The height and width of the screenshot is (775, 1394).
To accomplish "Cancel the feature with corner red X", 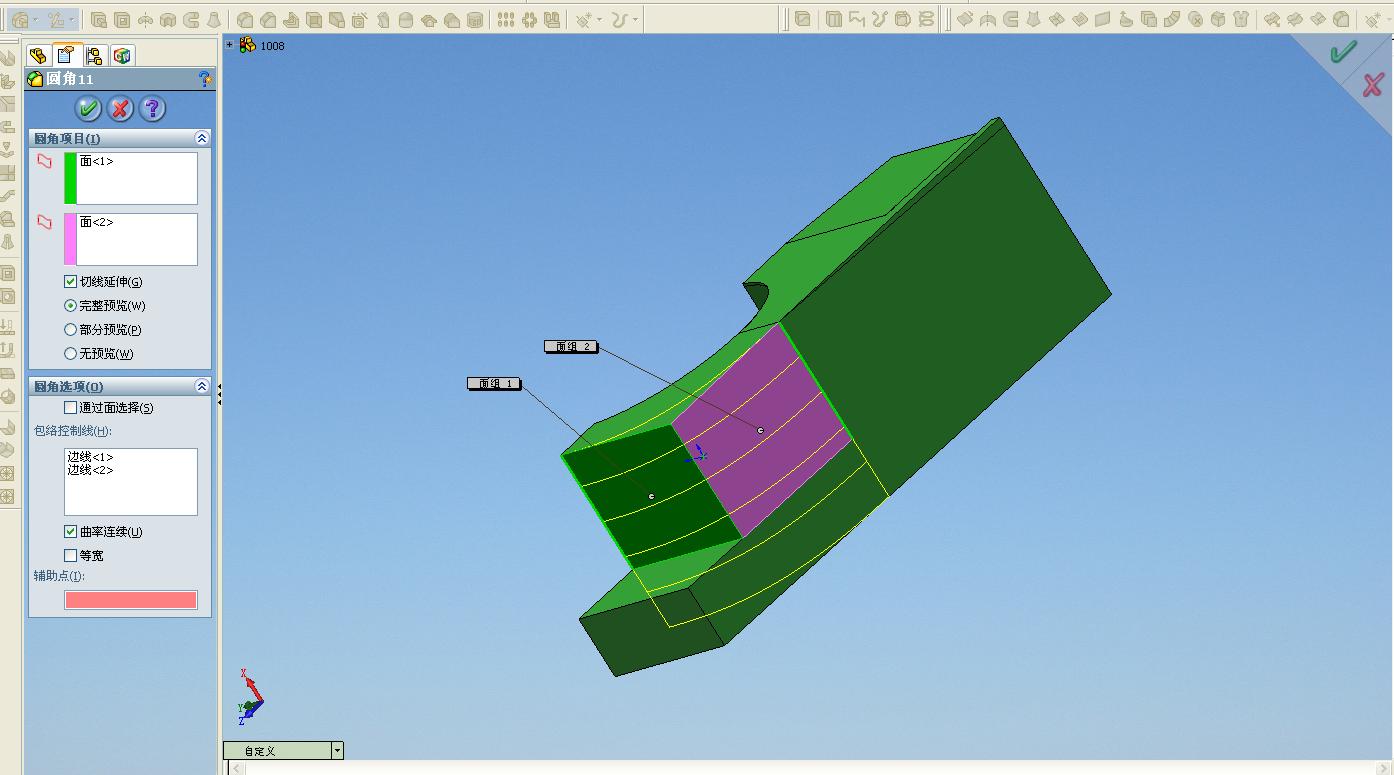I will 1373,86.
